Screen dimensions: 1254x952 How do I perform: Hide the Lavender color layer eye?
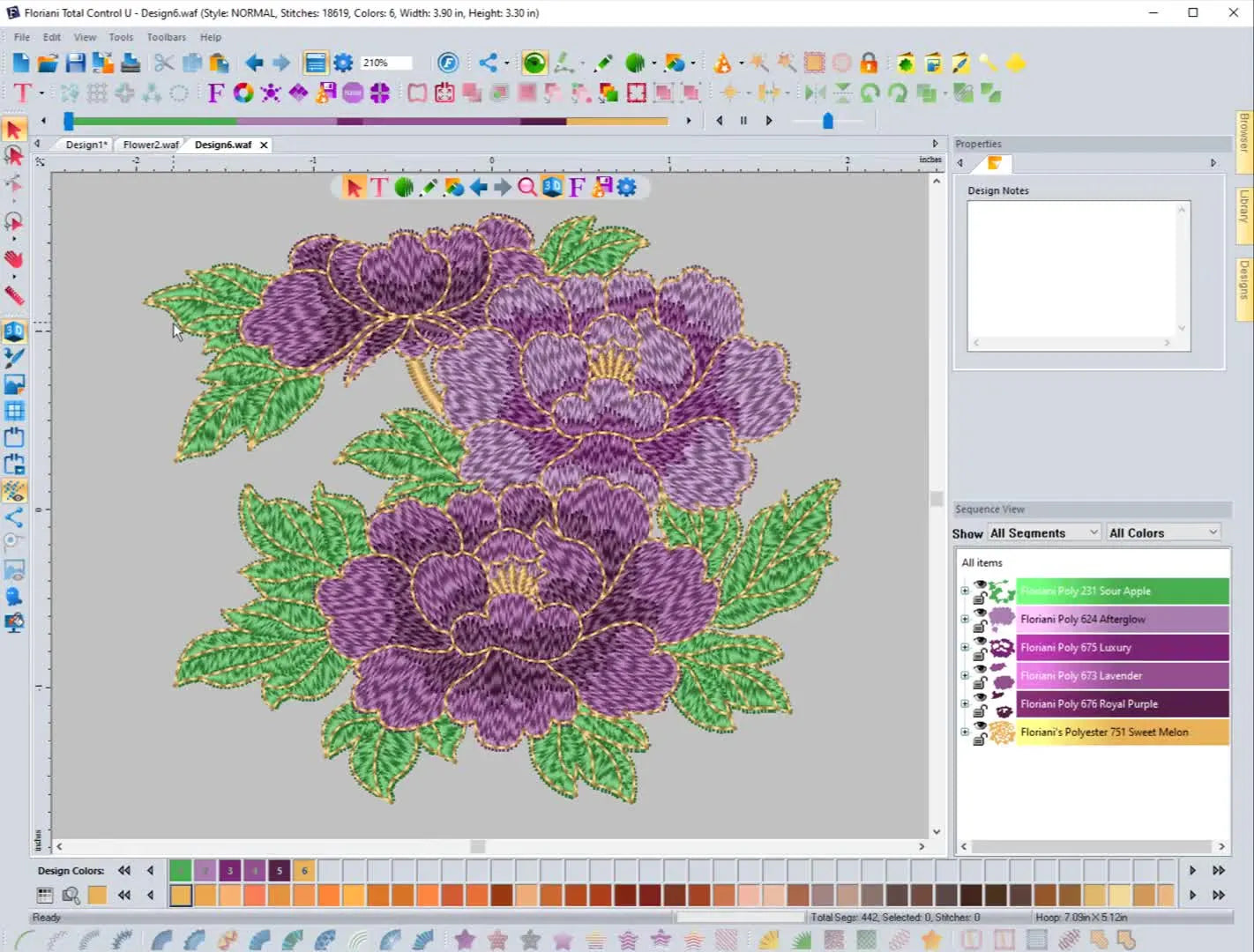(x=980, y=669)
